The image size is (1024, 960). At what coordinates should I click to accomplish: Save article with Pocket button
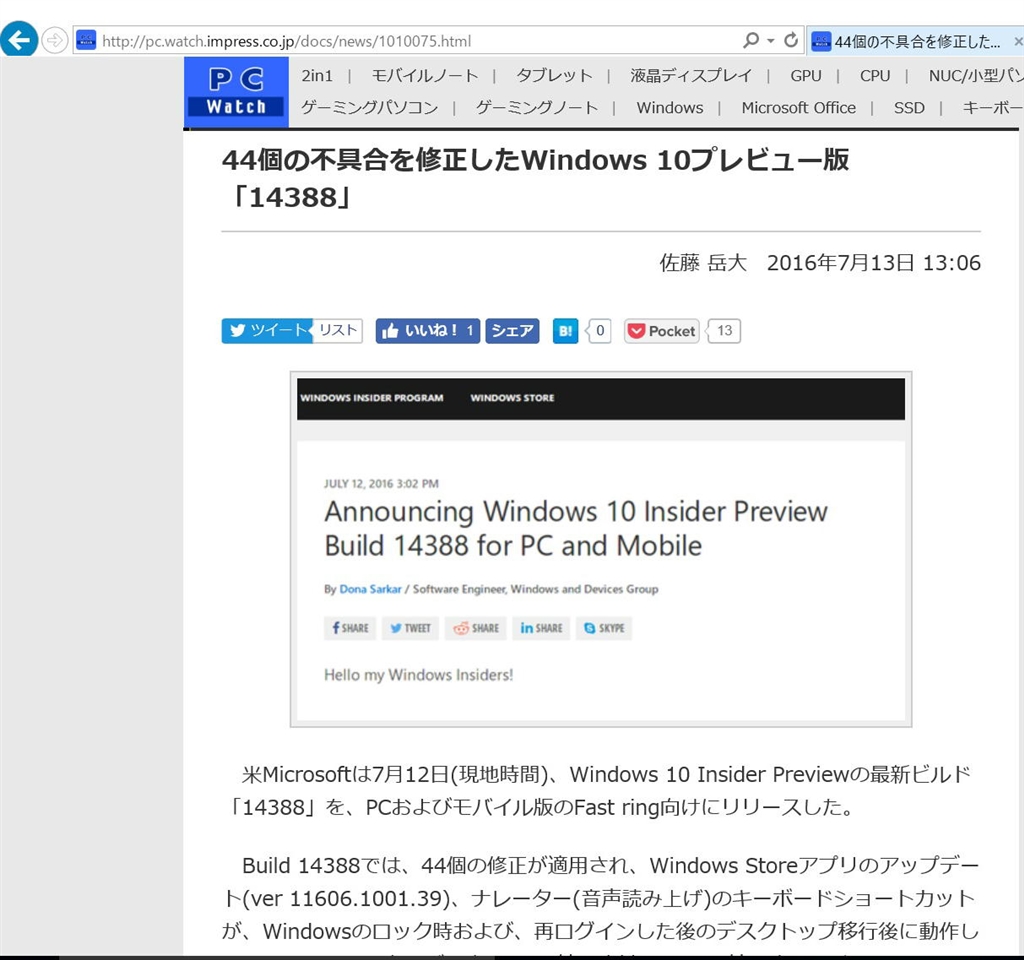point(662,331)
